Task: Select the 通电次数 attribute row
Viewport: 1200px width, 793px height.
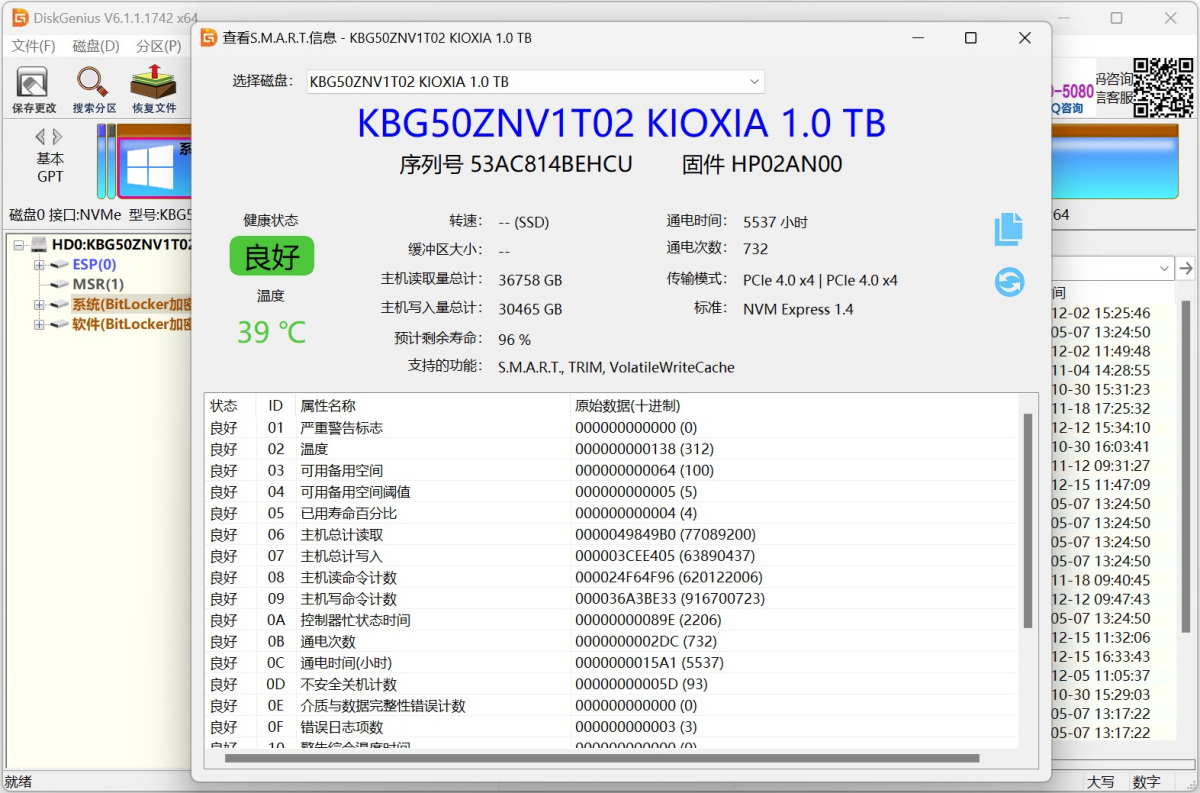Action: coord(328,641)
